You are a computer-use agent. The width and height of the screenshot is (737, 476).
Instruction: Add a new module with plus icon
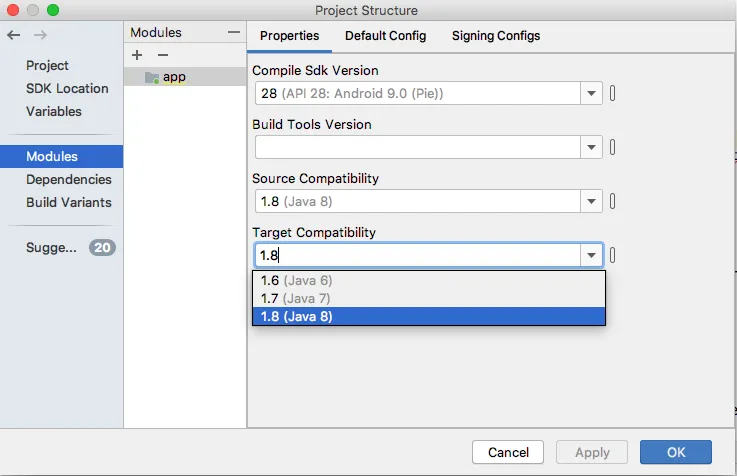pos(138,55)
